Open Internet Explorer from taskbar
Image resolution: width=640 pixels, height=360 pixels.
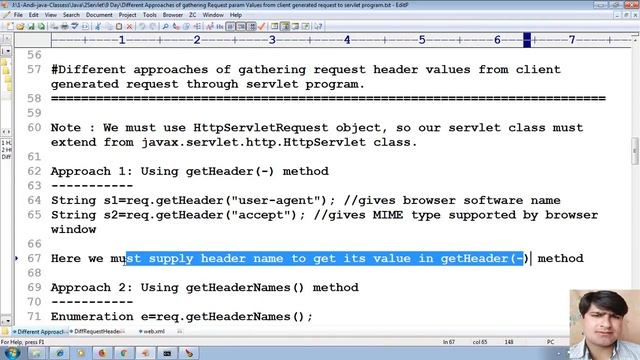point(59,353)
